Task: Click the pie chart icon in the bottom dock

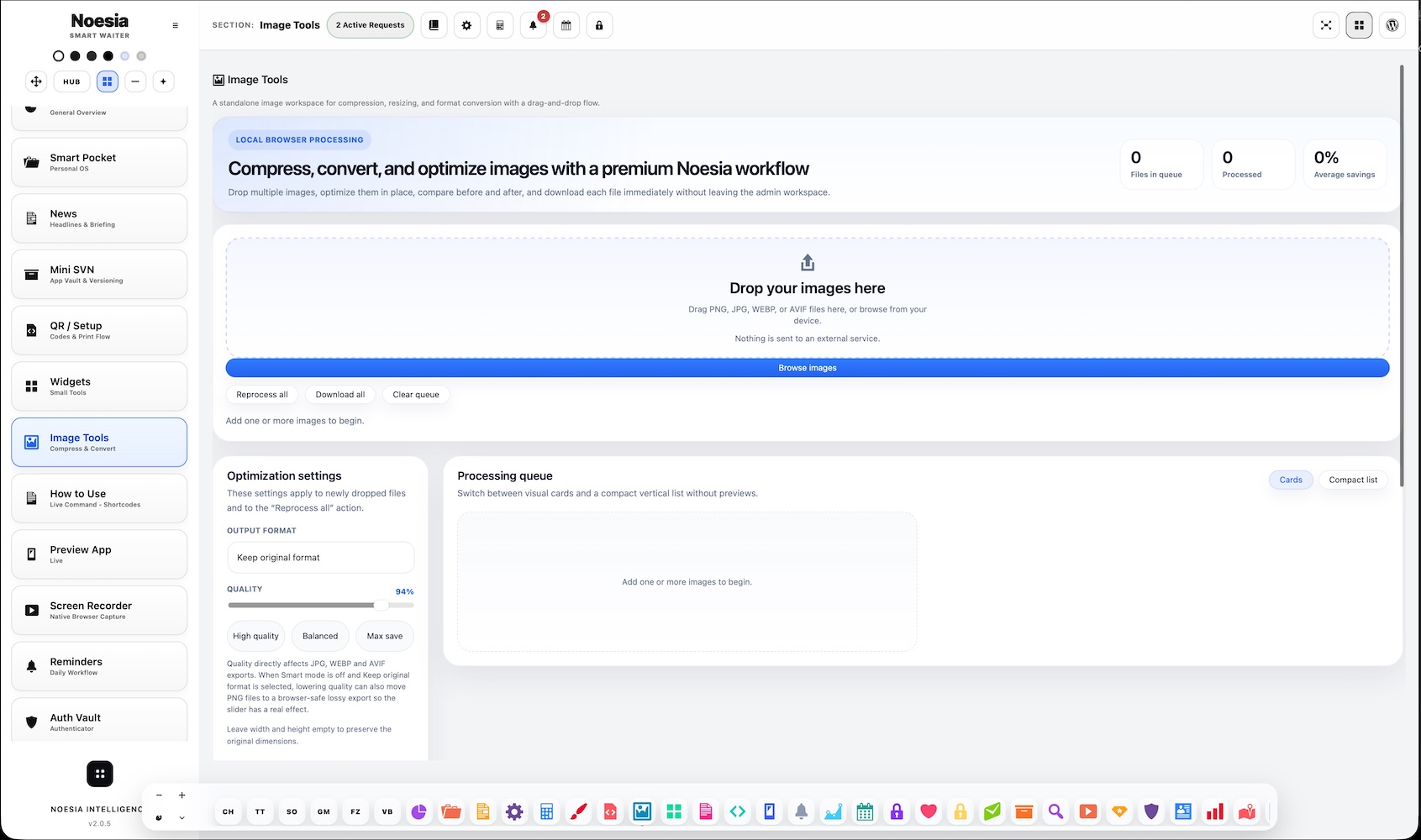Action: [418, 811]
